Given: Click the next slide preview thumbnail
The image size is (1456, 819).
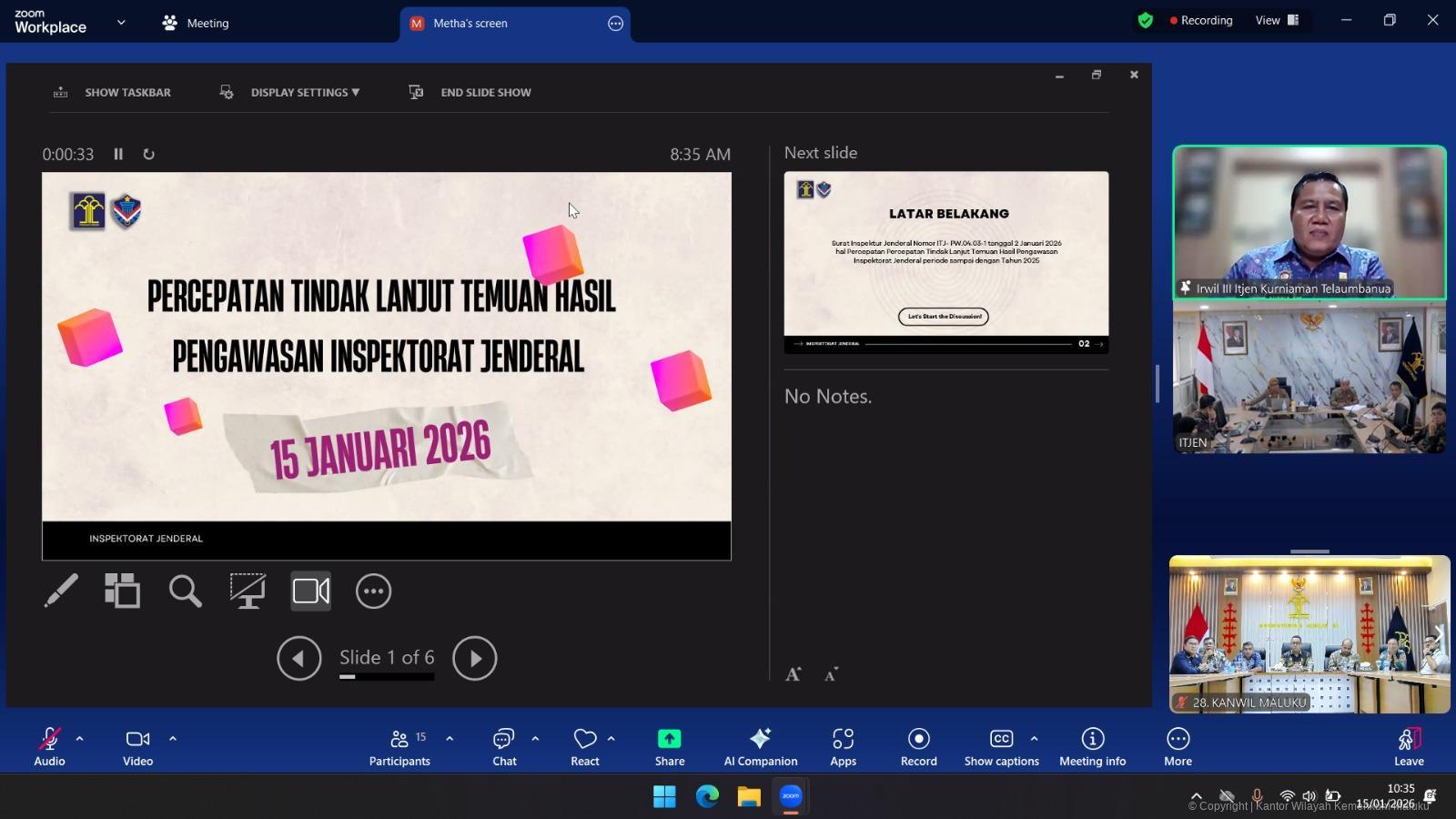Looking at the screenshot, I should click(x=945, y=262).
